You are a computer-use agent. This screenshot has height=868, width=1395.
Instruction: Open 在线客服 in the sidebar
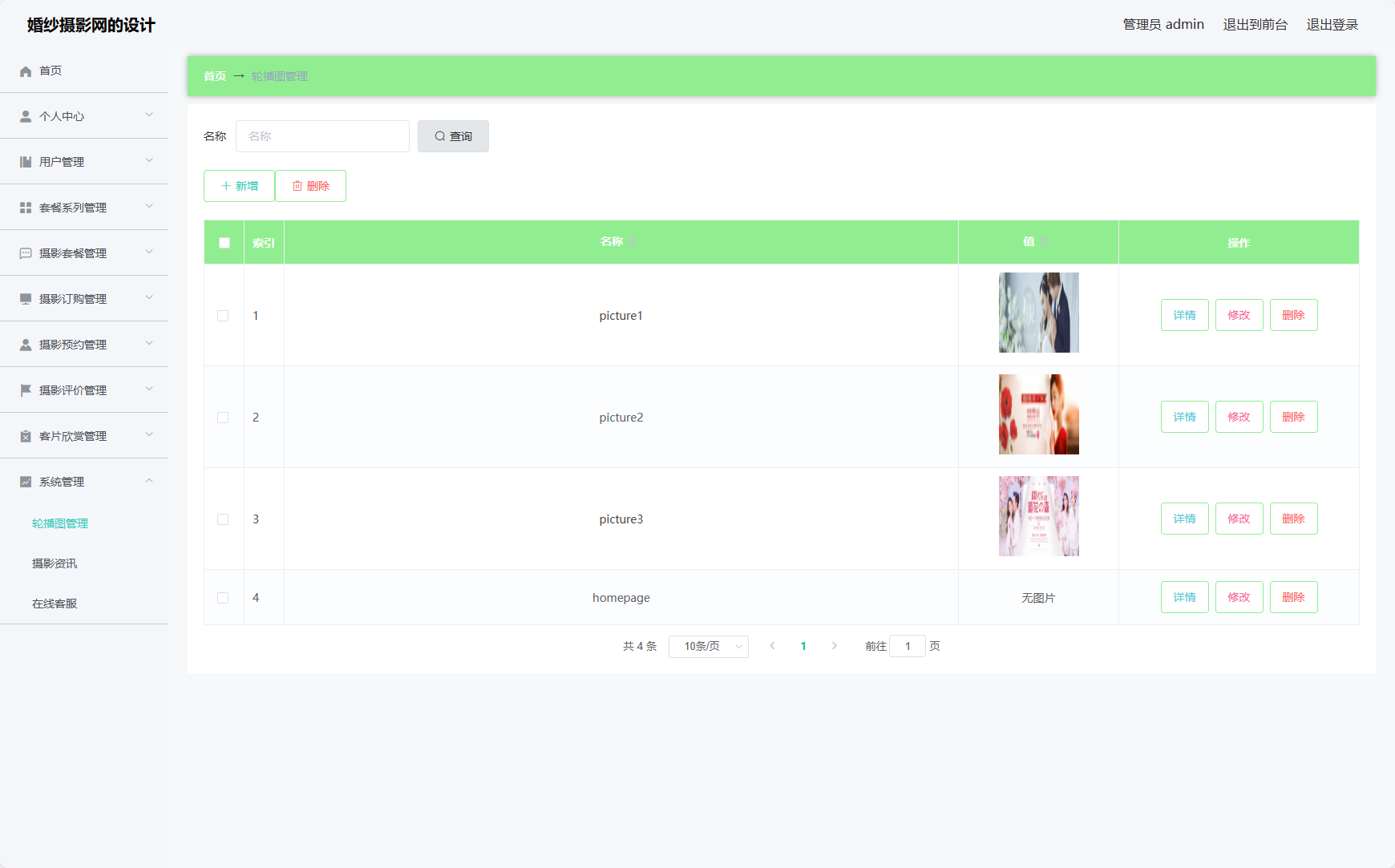tap(55, 604)
